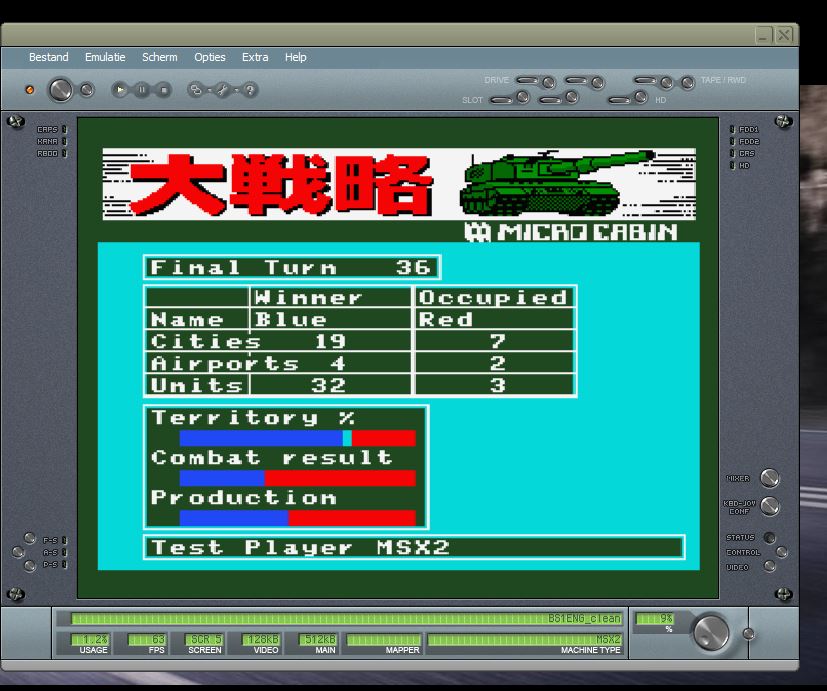Click the first SLOT eject knob
Screen dimensions: 827x691
tap(523, 97)
